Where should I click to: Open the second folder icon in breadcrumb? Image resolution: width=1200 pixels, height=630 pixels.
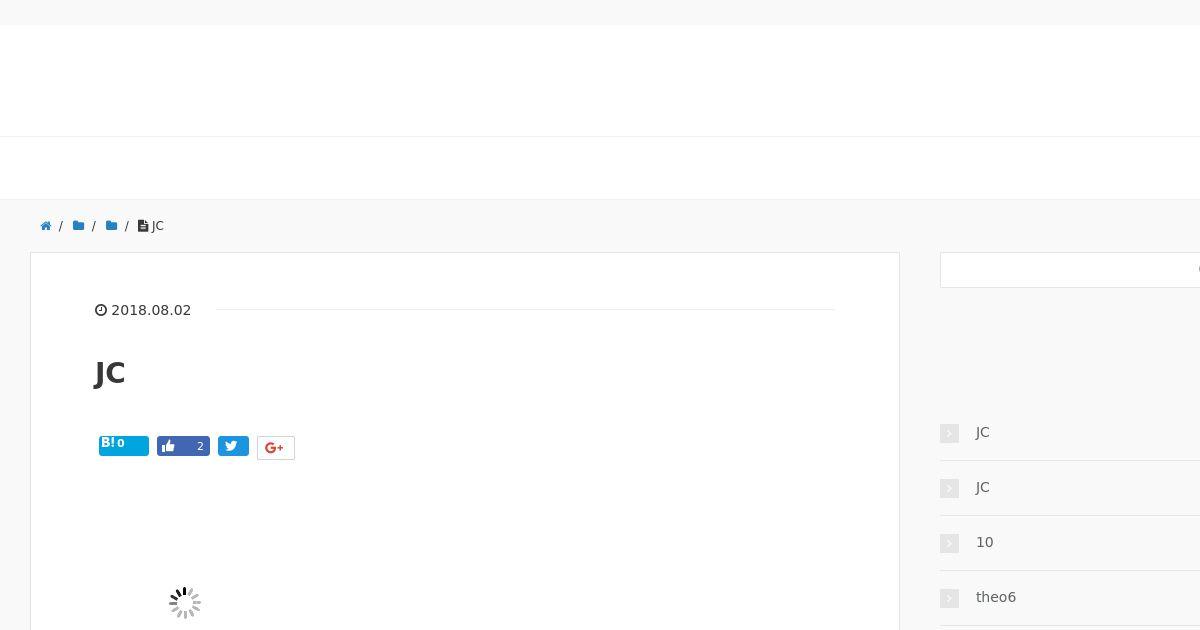coord(111,226)
